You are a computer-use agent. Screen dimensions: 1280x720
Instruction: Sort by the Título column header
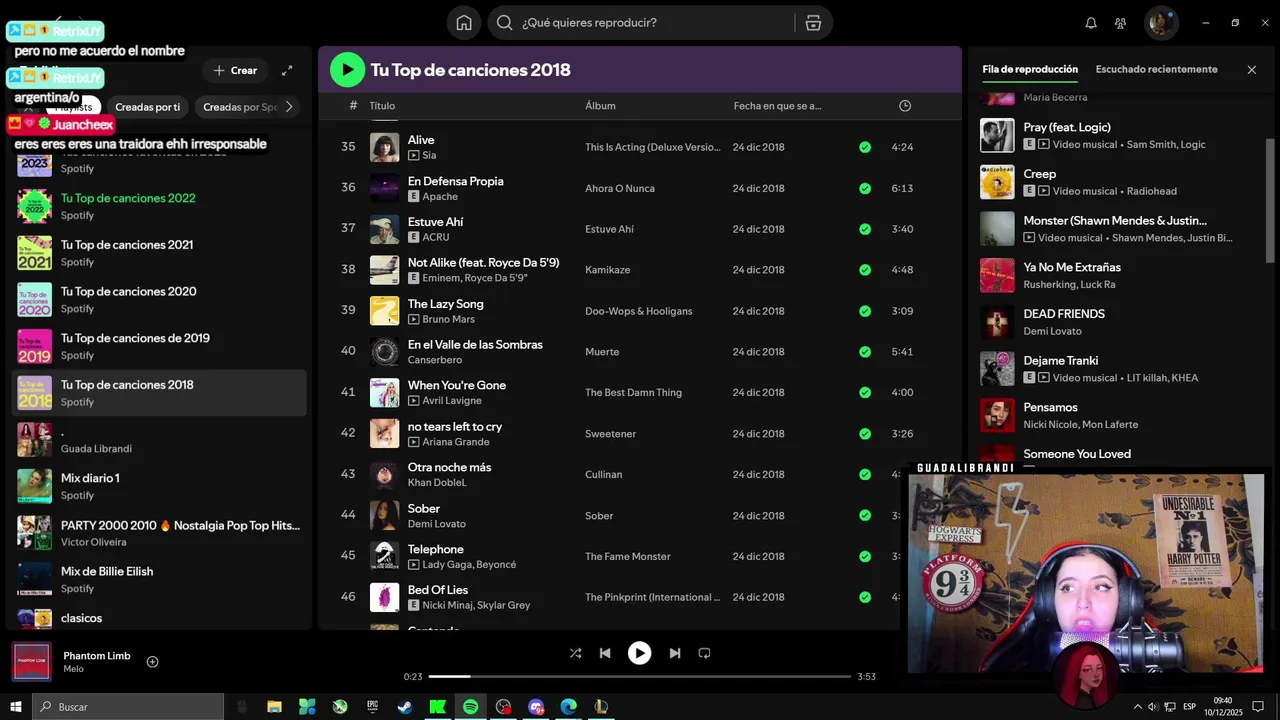[x=382, y=106]
